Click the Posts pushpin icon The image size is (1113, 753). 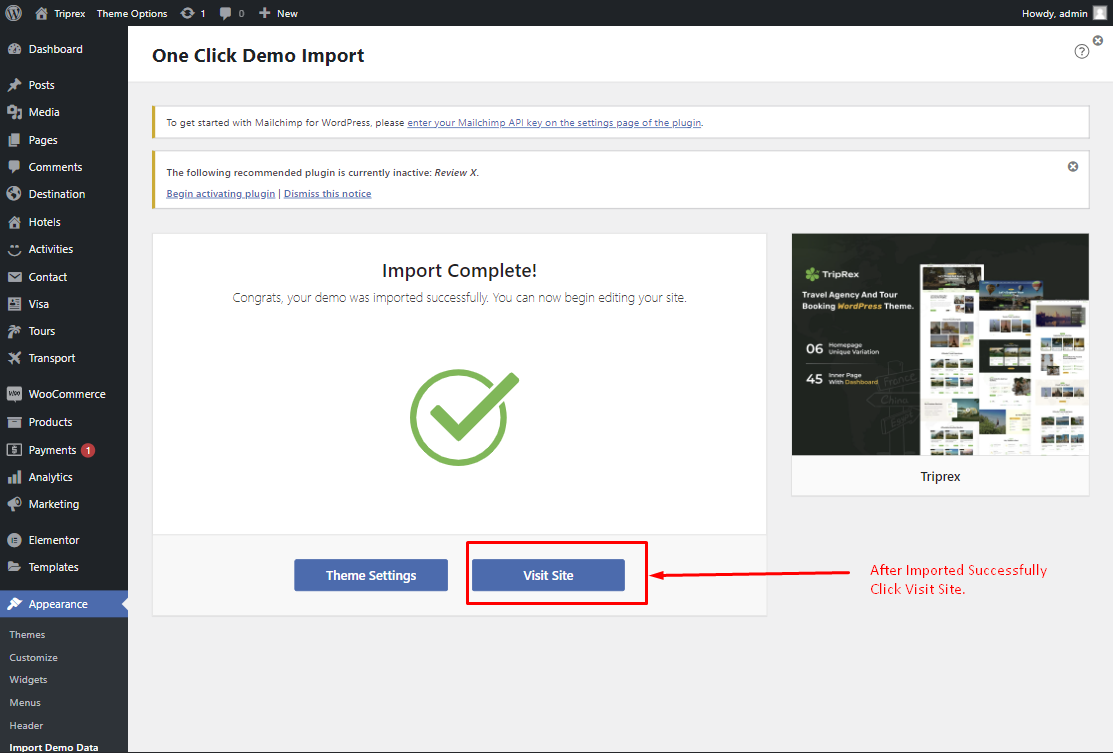(14, 84)
